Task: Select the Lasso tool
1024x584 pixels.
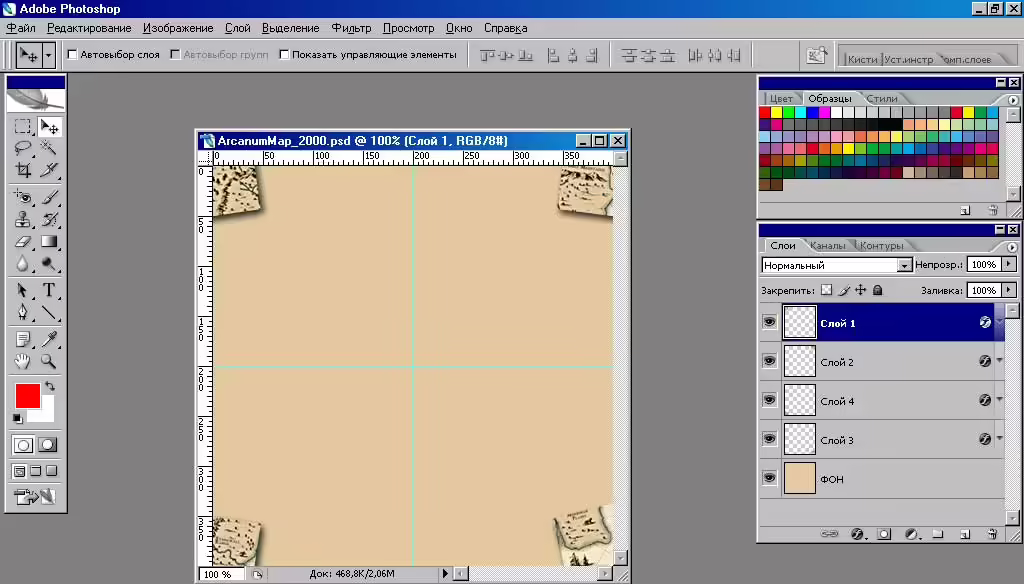Action: [23, 148]
